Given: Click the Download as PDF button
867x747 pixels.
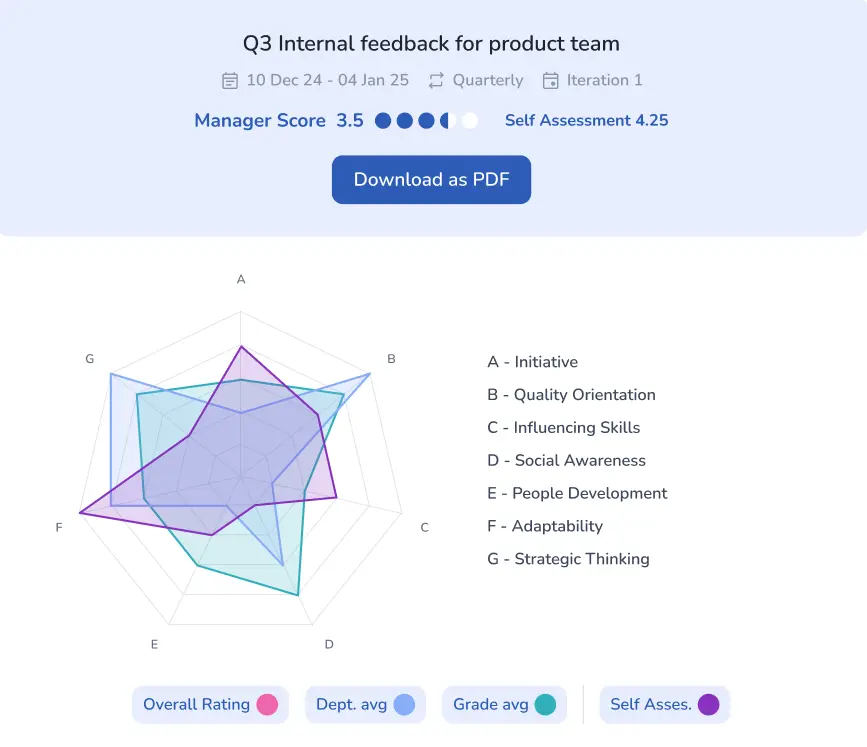Looking at the screenshot, I should [431, 180].
